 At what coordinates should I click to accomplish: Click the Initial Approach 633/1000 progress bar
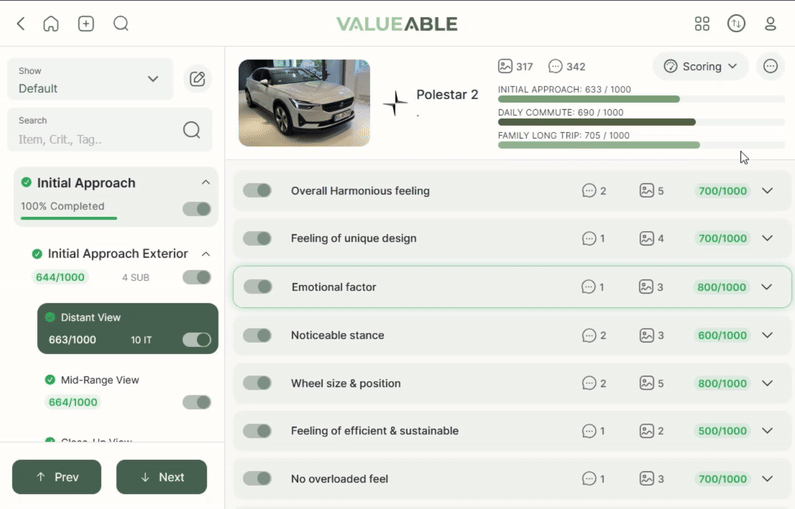coord(641,99)
